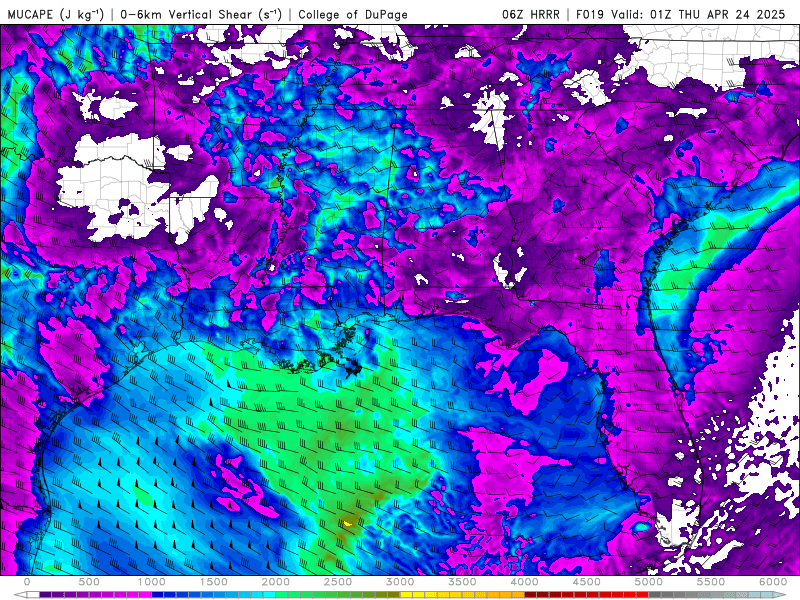Click the 6000 value on the color scale
This screenshot has width=800, height=600.
pos(773,582)
